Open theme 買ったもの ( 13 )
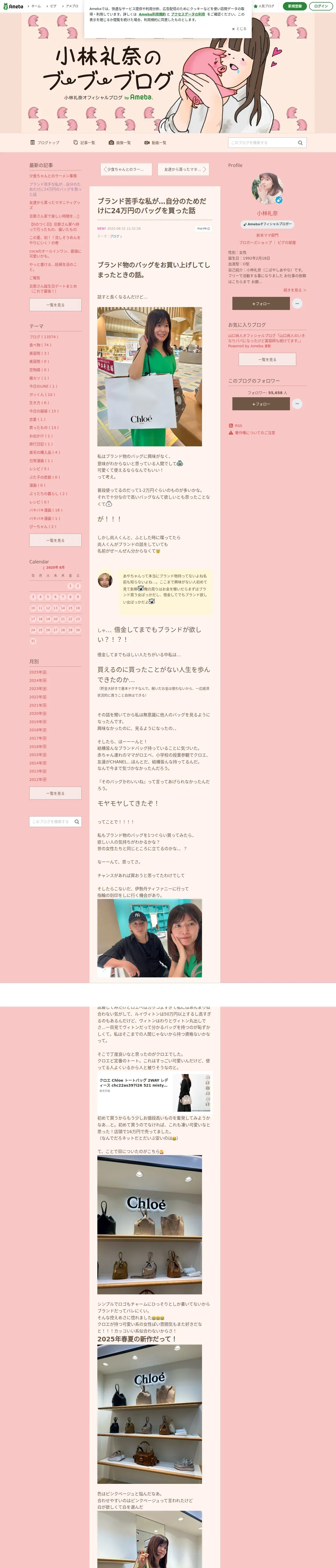The image size is (336, 1568). (x=44, y=427)
